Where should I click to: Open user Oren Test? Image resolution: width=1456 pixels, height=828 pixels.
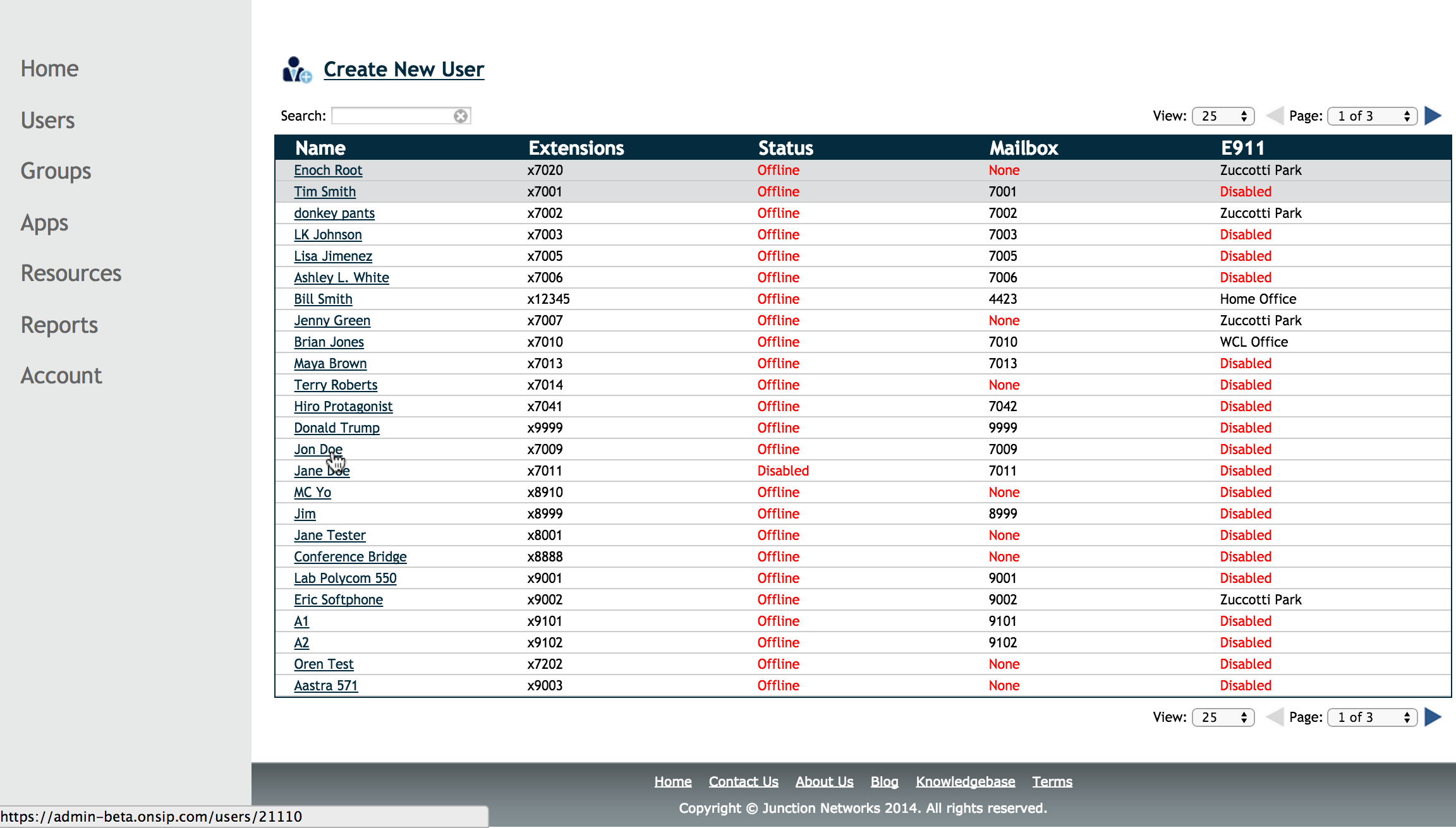[x=324, y=664]
